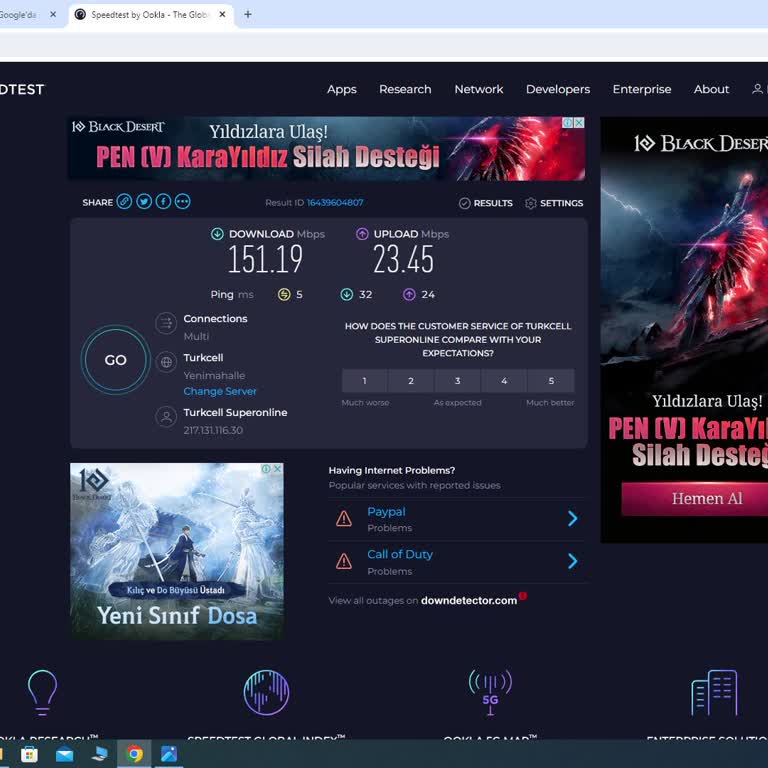Rate customer service 4
The width and height of the screenshot is (768, 768).
point(504,381)
